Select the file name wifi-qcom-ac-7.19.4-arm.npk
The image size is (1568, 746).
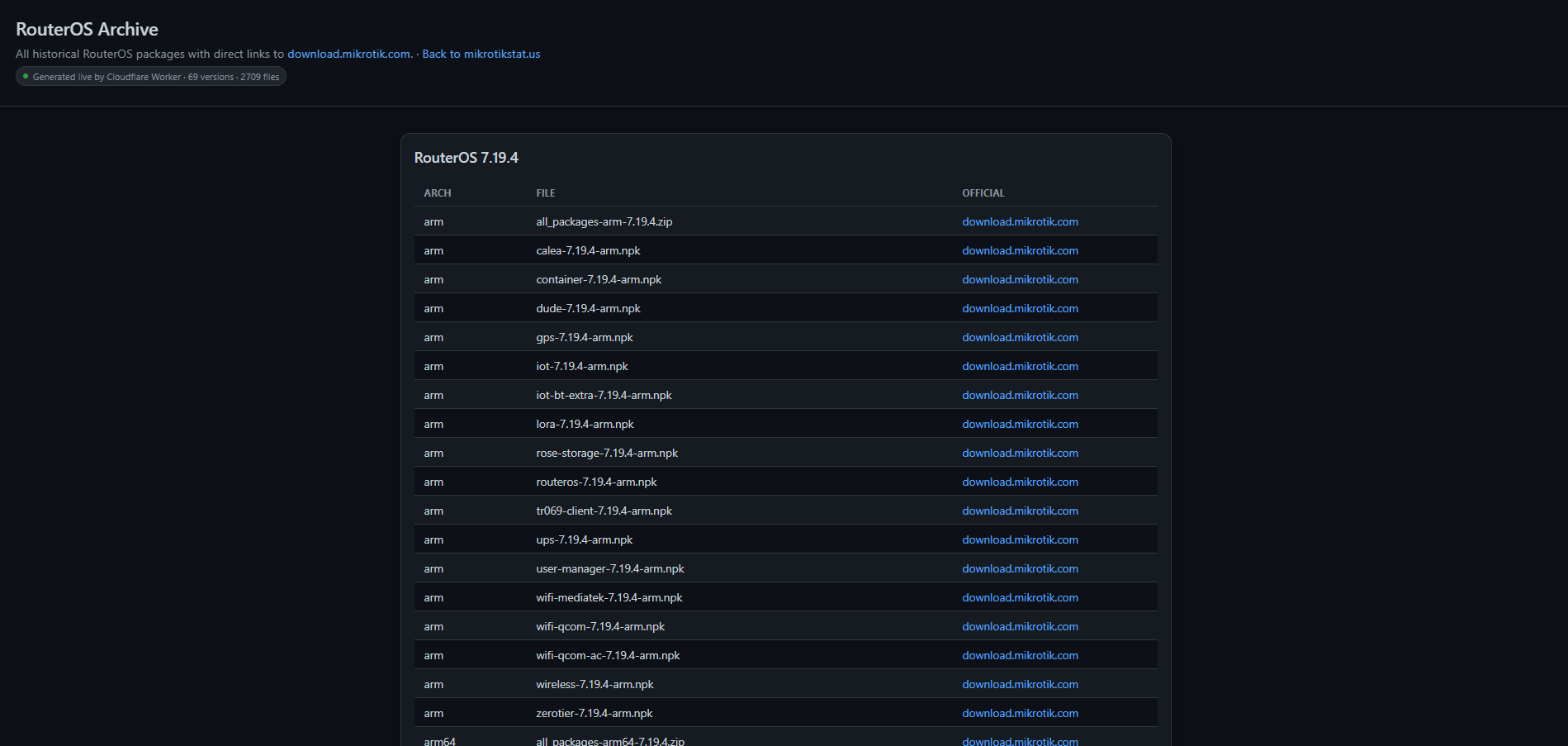pos(608,655)
